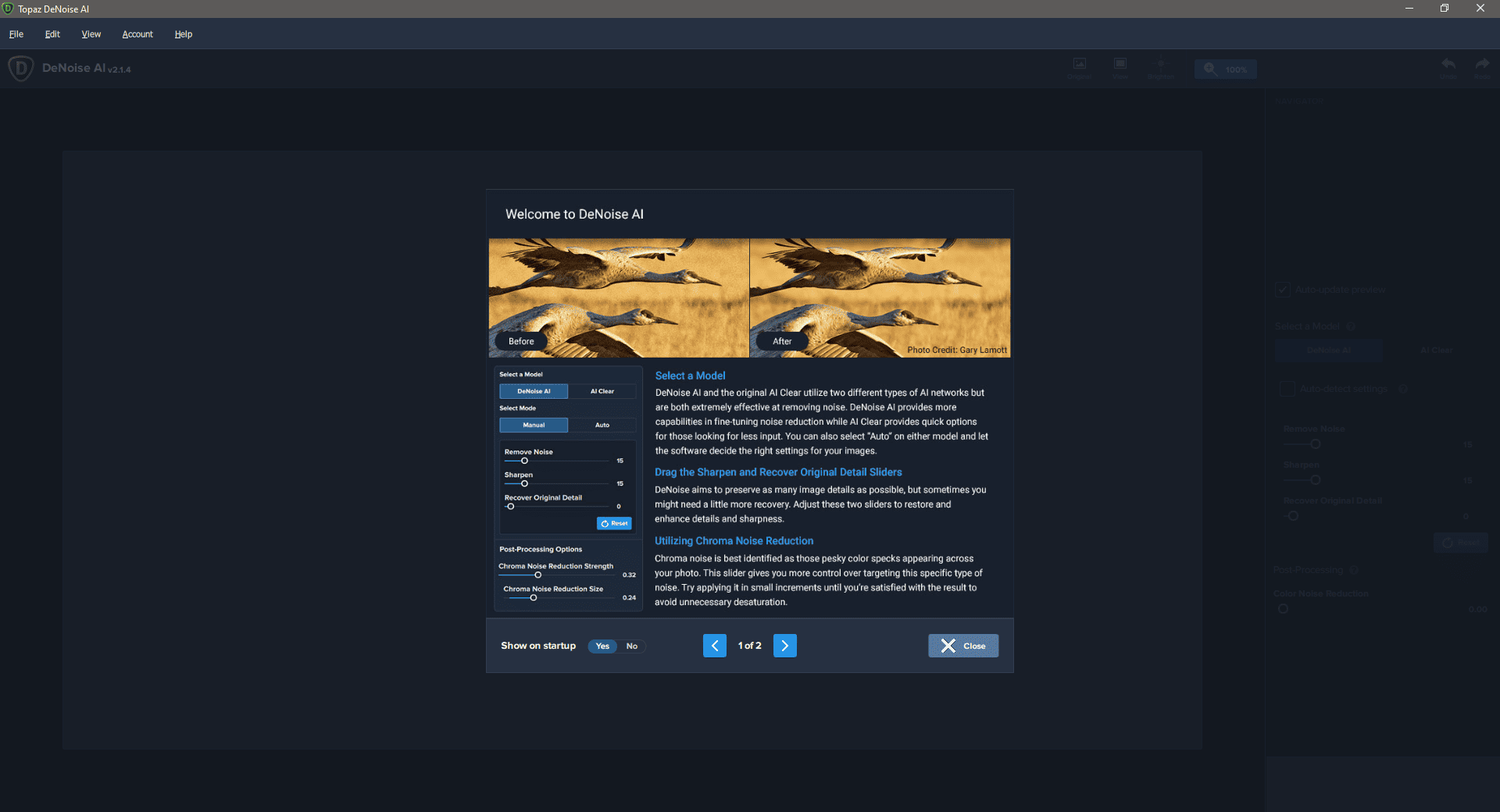Screen dimensions: 1500x812
Task: Toggle the Auto-update preview checkbox
Action: tap(1283, 290)
